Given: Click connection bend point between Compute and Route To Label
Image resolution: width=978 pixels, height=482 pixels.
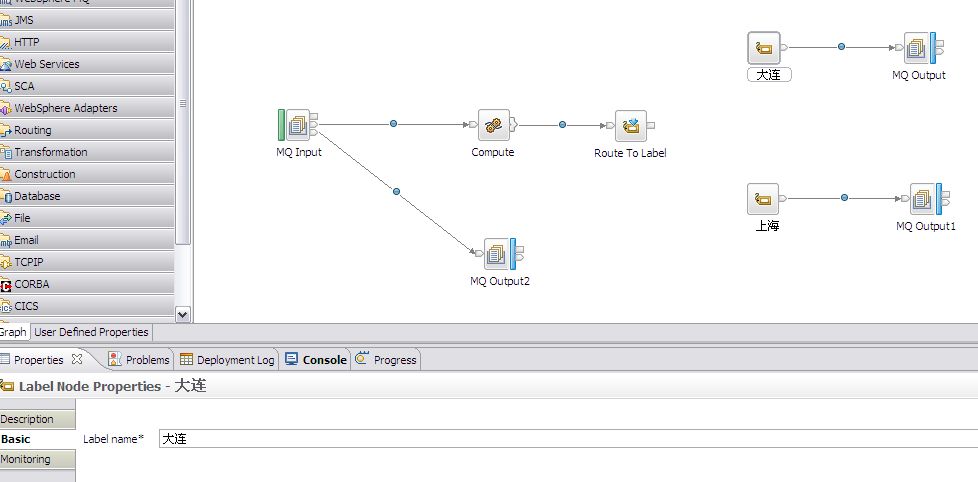Looking at the screenshot, I should pos(563,125).
